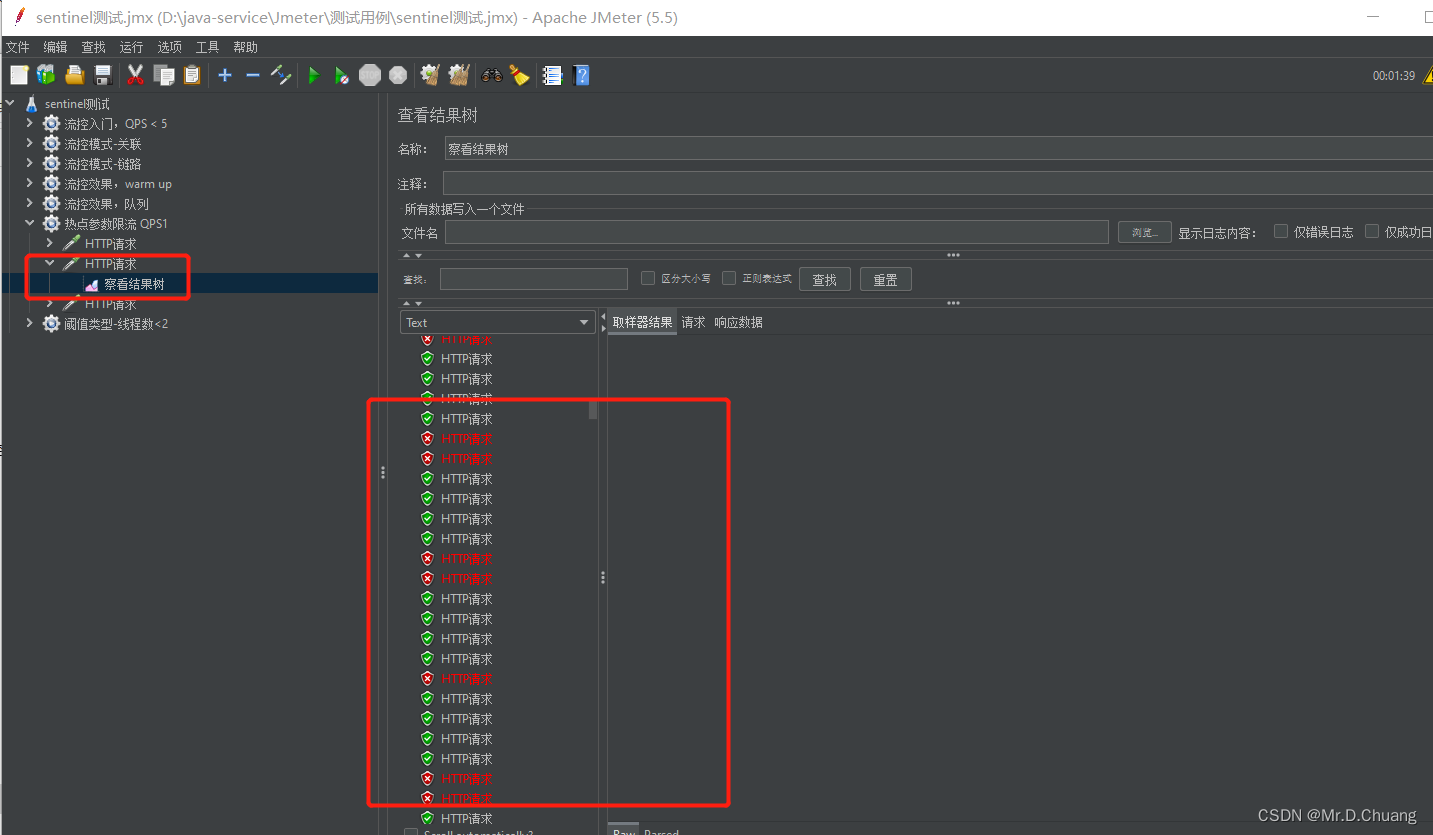Focus the 注释 comment input field
Screen dimensions: 1433x835
(x=938, y=184)
